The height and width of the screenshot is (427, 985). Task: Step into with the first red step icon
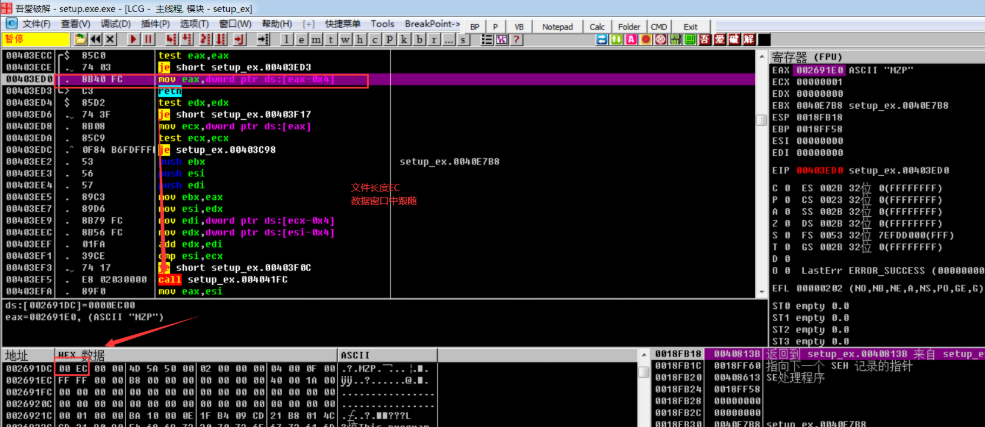click(x=170, y=39)
